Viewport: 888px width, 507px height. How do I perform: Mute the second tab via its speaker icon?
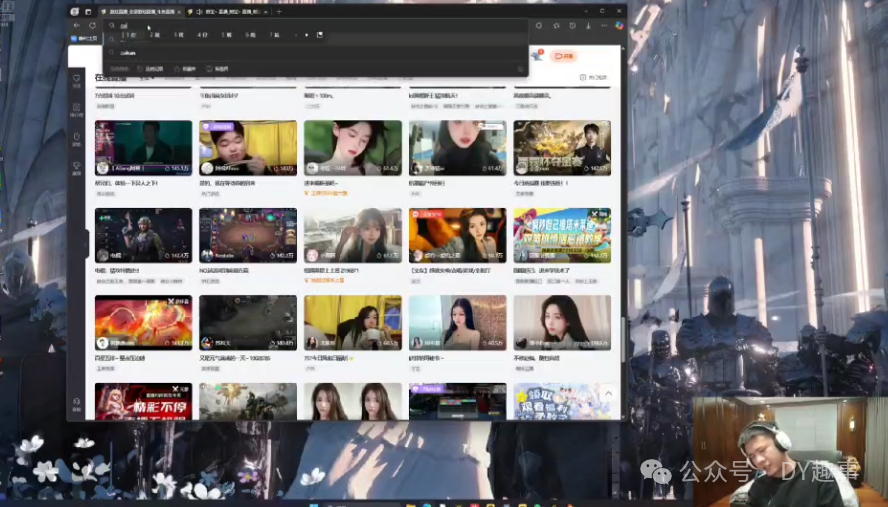(199, 11)
